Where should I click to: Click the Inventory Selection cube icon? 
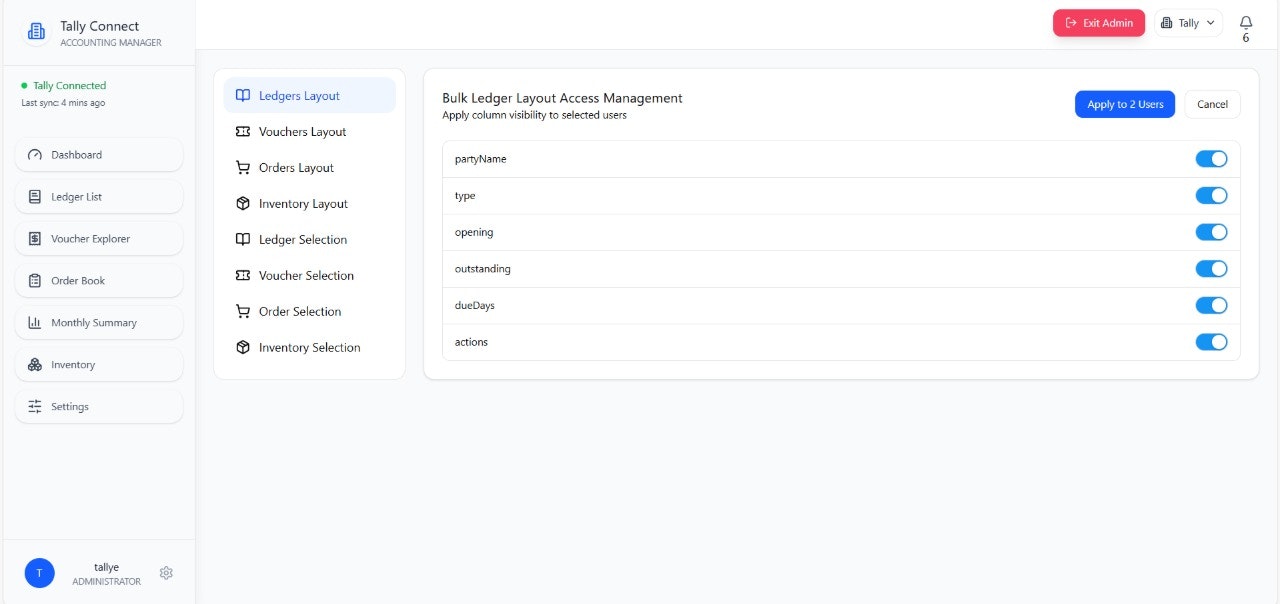pos(242,348)
